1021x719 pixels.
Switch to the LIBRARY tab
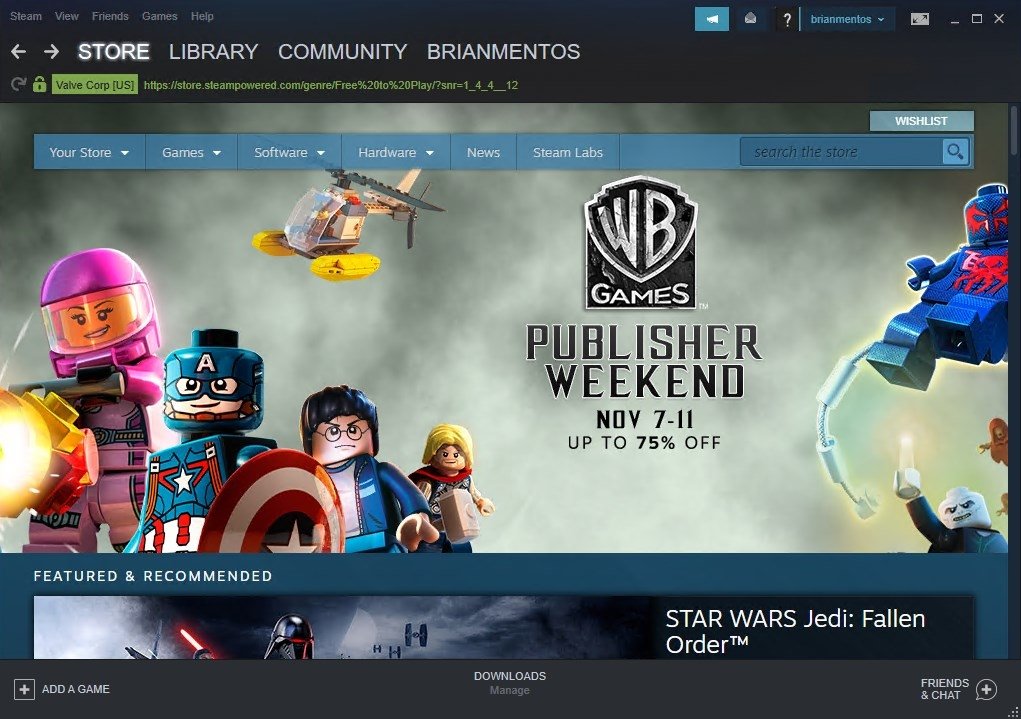tap(214, 51)
